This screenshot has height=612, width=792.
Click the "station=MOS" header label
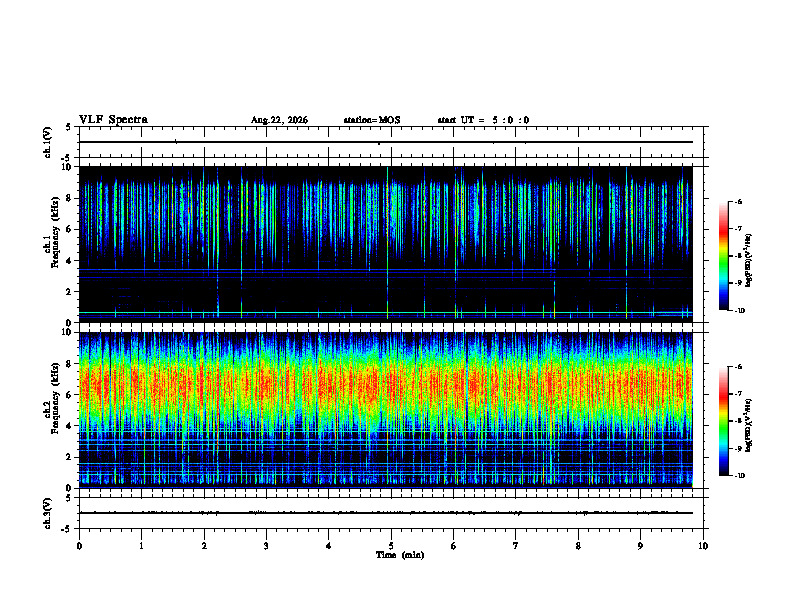click(372, 120)
